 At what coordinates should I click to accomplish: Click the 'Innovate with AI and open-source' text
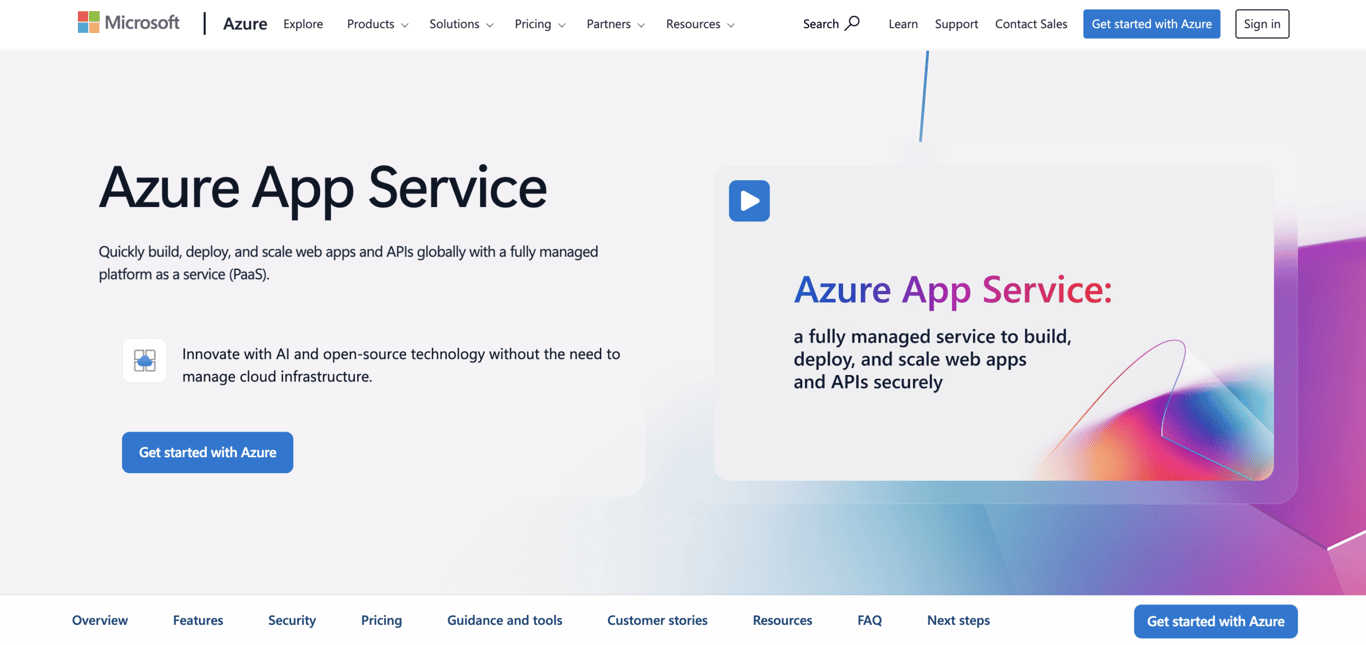tap(401, 365)
